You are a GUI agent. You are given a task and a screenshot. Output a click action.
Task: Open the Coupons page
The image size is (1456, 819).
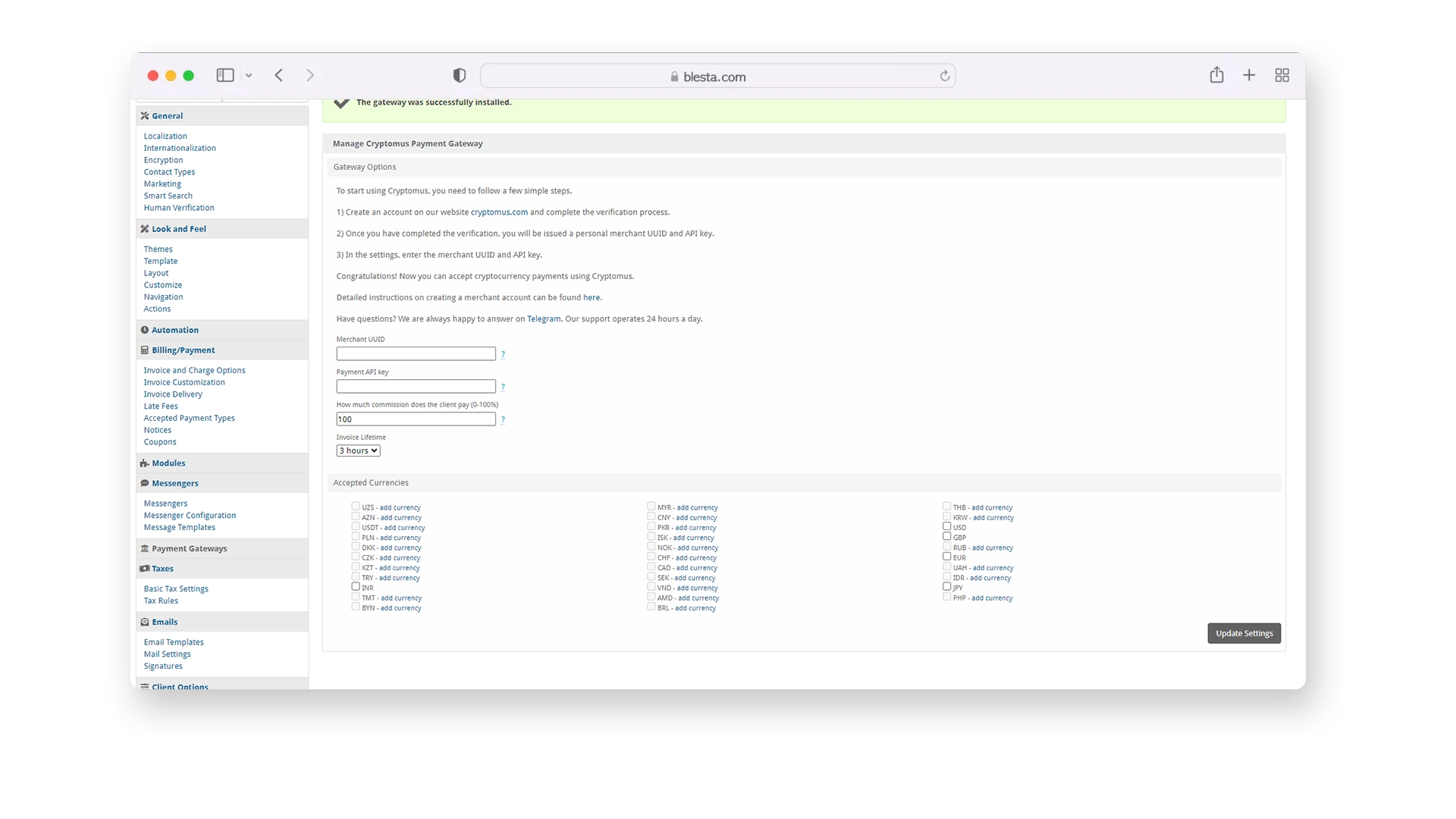[160, 442]
